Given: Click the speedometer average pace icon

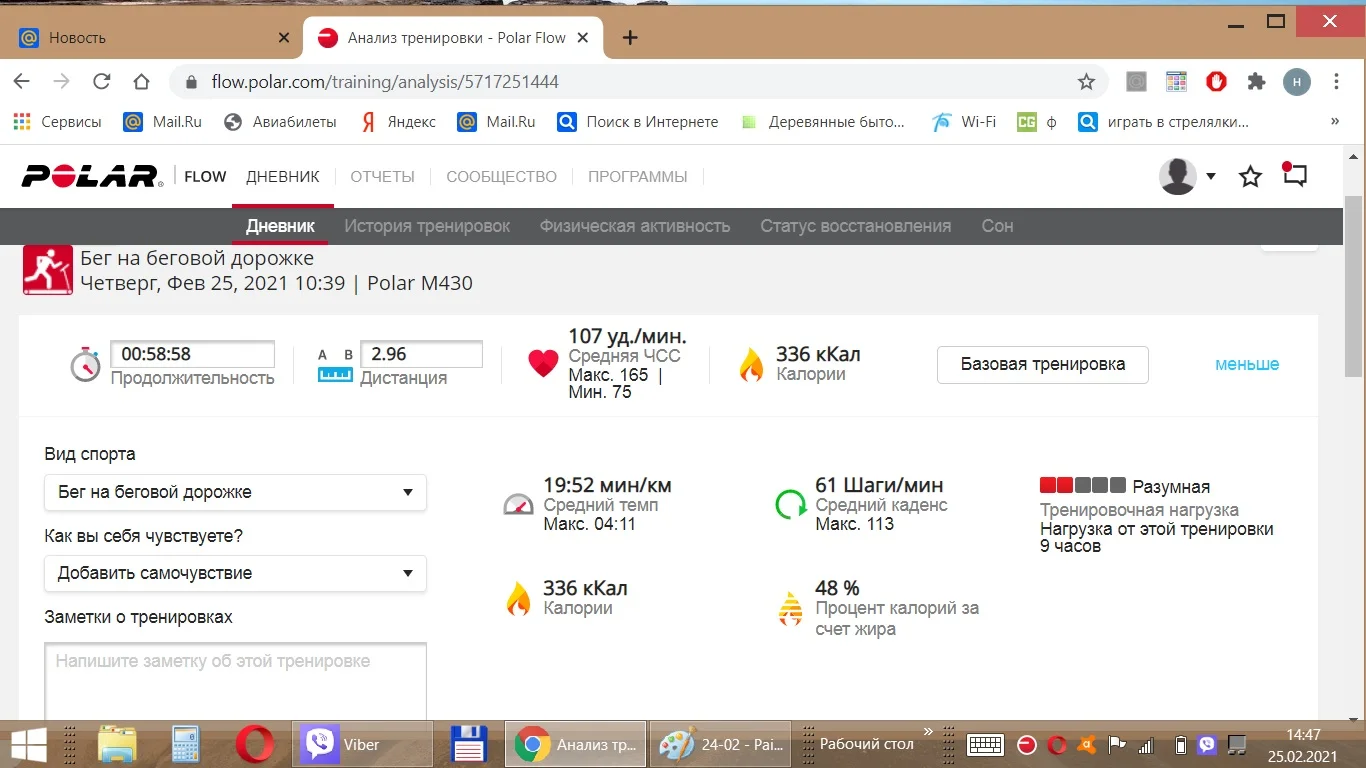Looking at the screenshot, I should click(518, 504).
